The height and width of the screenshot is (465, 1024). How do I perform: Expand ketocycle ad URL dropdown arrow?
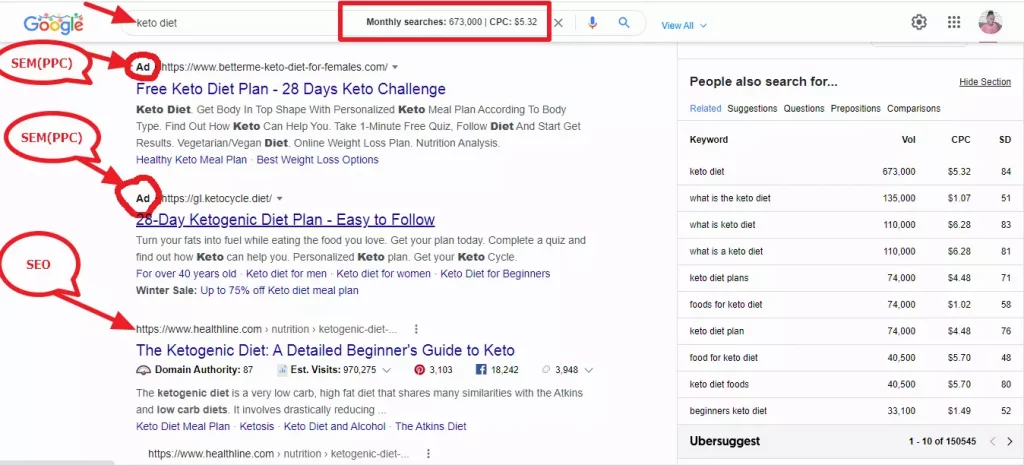[x=280, y=199]
